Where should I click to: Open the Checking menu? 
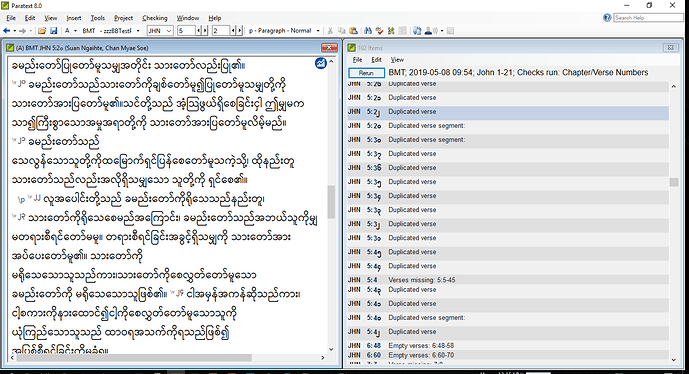click(x=155, y=18)
